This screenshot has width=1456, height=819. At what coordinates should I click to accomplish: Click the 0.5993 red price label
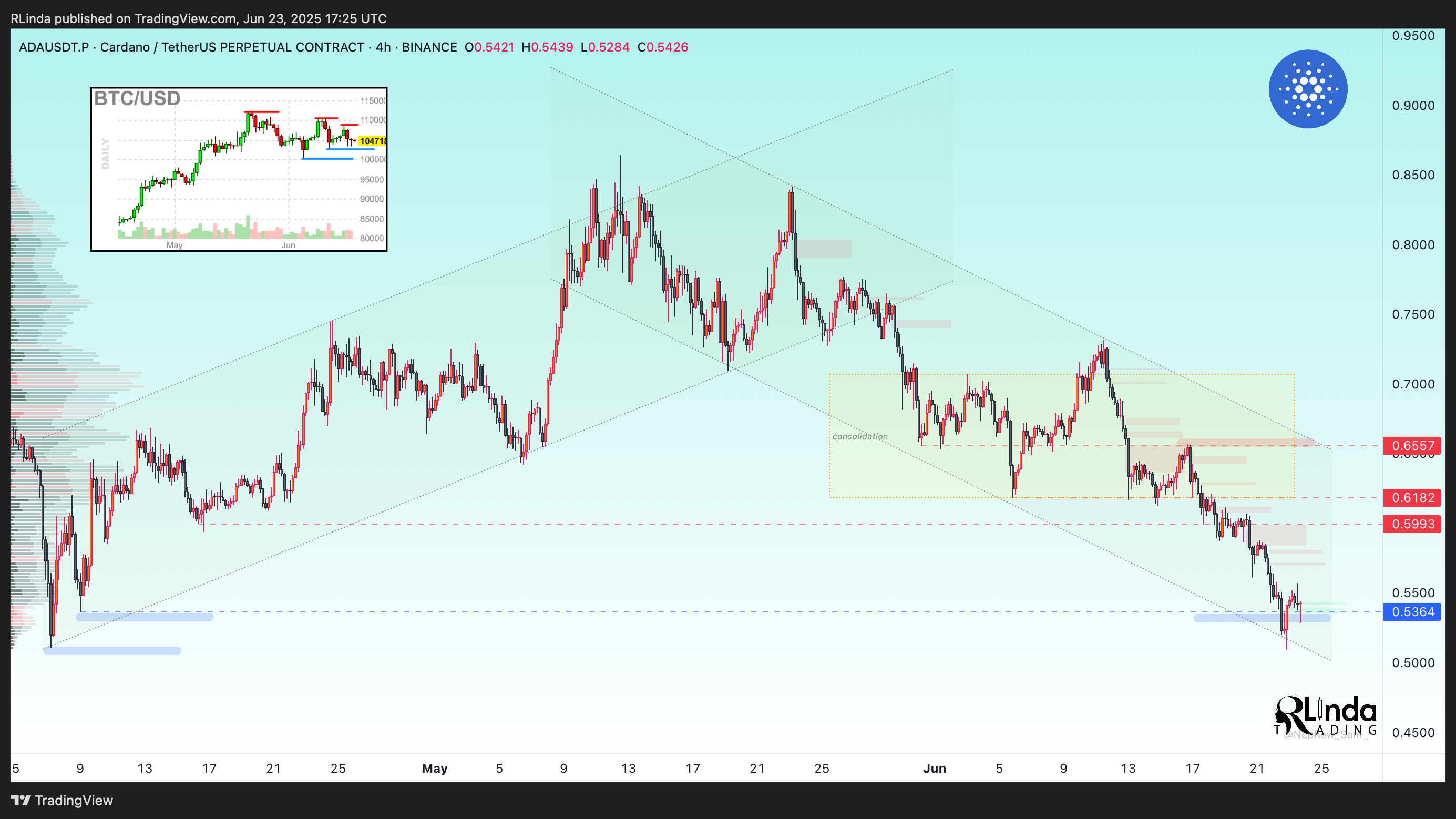coord(1412,524)
